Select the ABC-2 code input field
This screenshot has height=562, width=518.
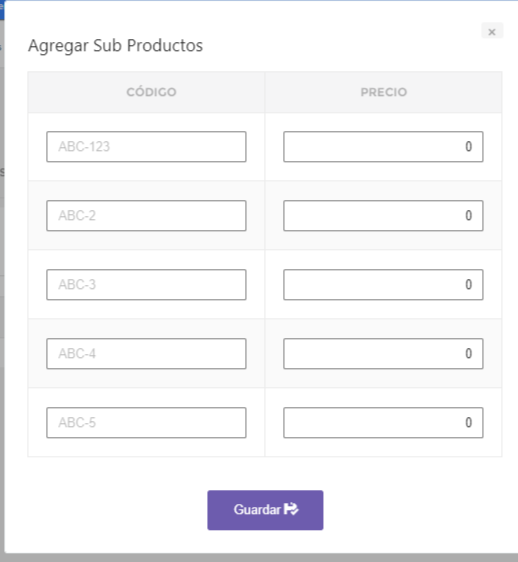click(x=146, y=215)
